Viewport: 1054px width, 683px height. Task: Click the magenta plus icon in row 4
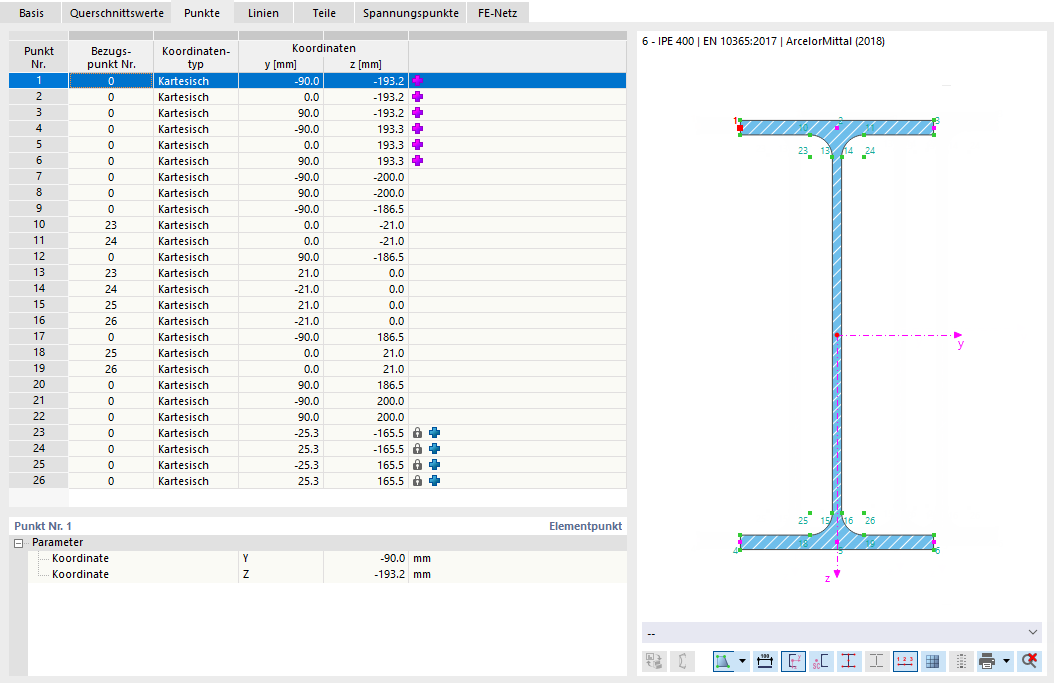click(x=417, y=128)
